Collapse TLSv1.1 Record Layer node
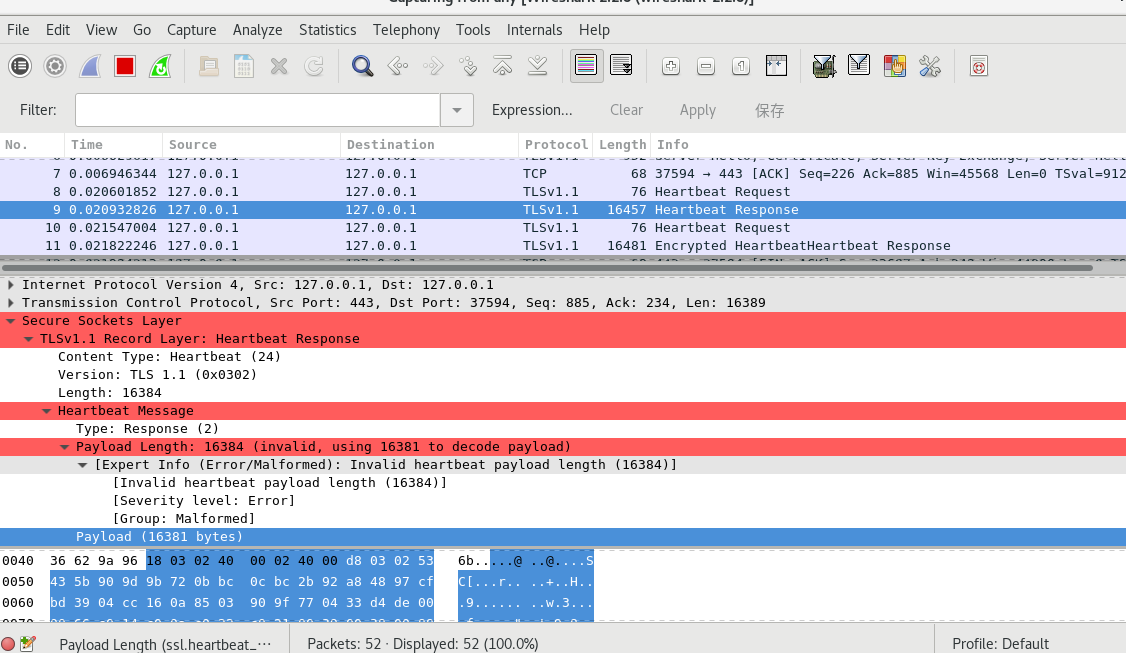The width and height of the screenshot is (1126, 653). pyautogui.click(x=29, y=338)
